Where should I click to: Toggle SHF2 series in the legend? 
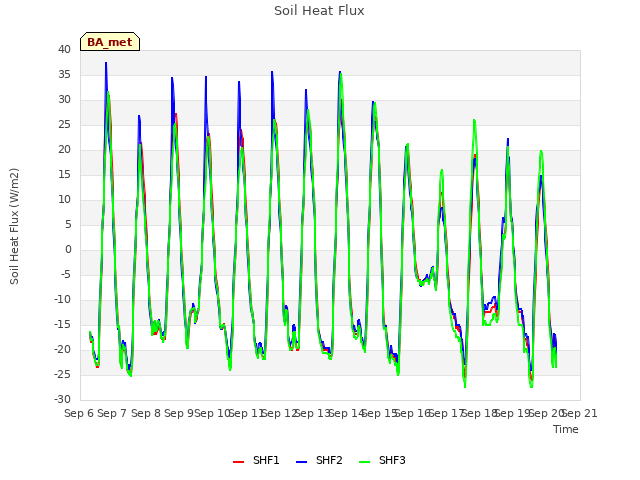coord(319,460)
